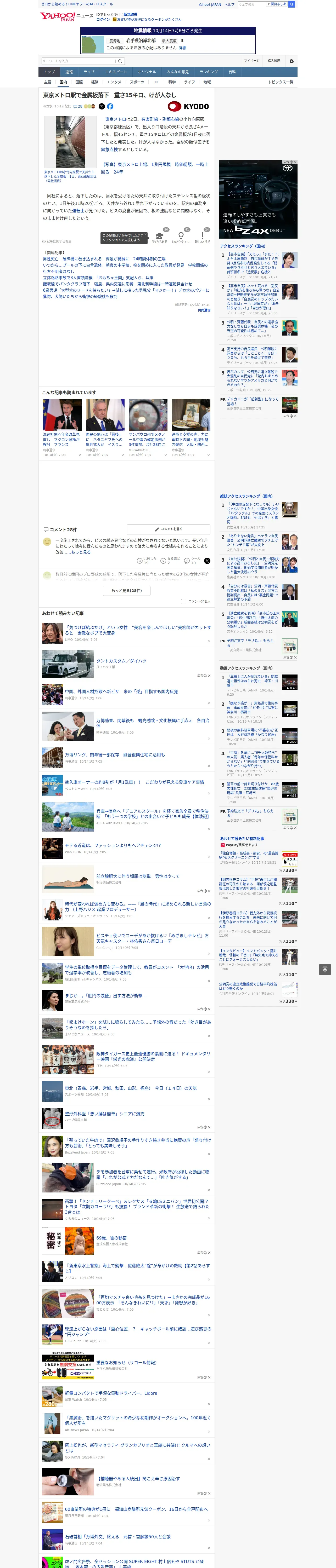Viewport: 336px width, 1568px height.
Task: Open Toyota Z4X DEBUT advertisement banner
Action: click(x=258, y=199)
